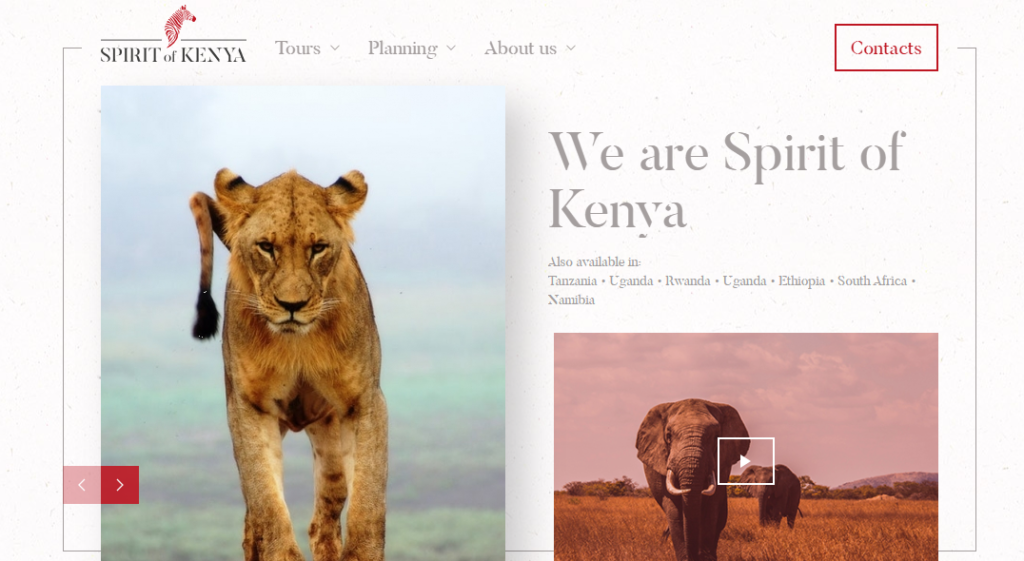Play the elephant video with the play icon
The width and height of the screenshot is (1024, 561).
tap(746, 461)
